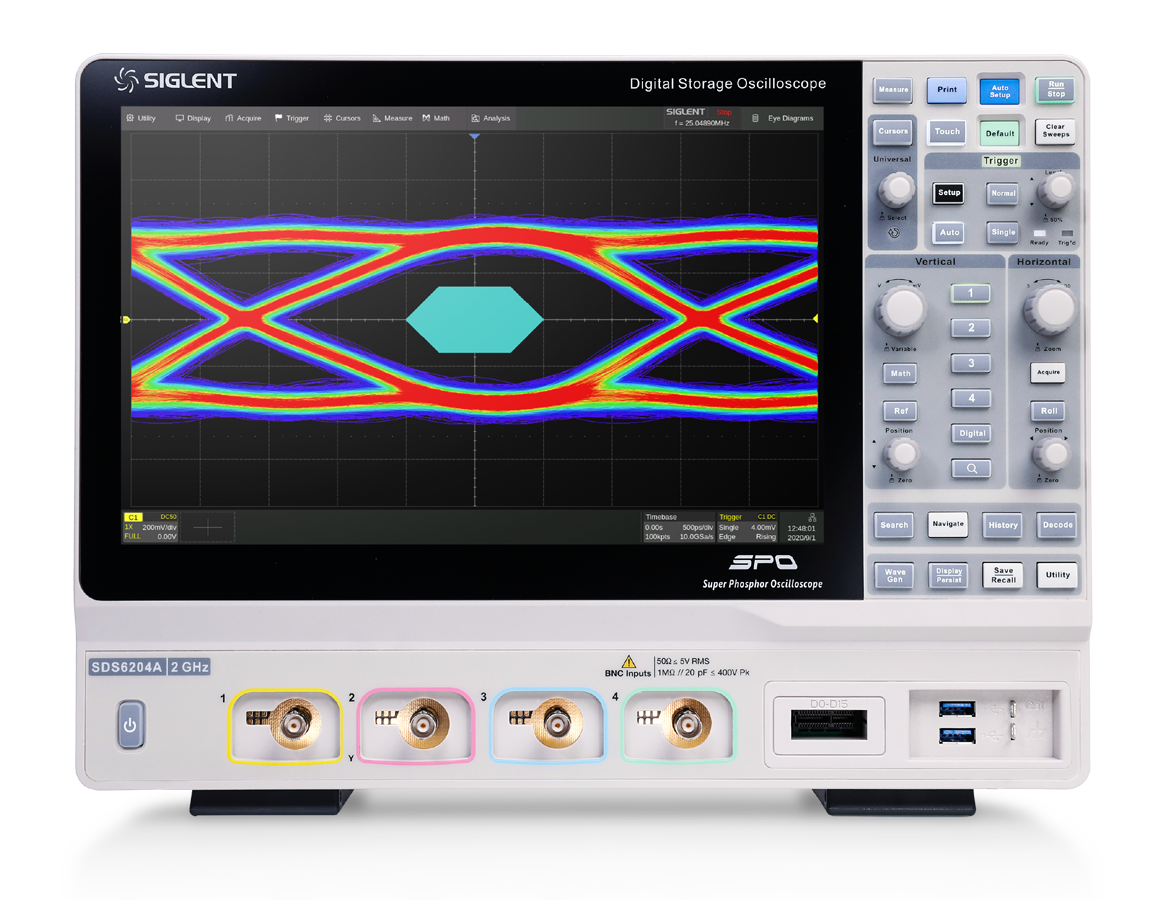Tap the cyan hexagon eye mask
This screenshot has height=900, width=1154.
[x=475, y=319]
